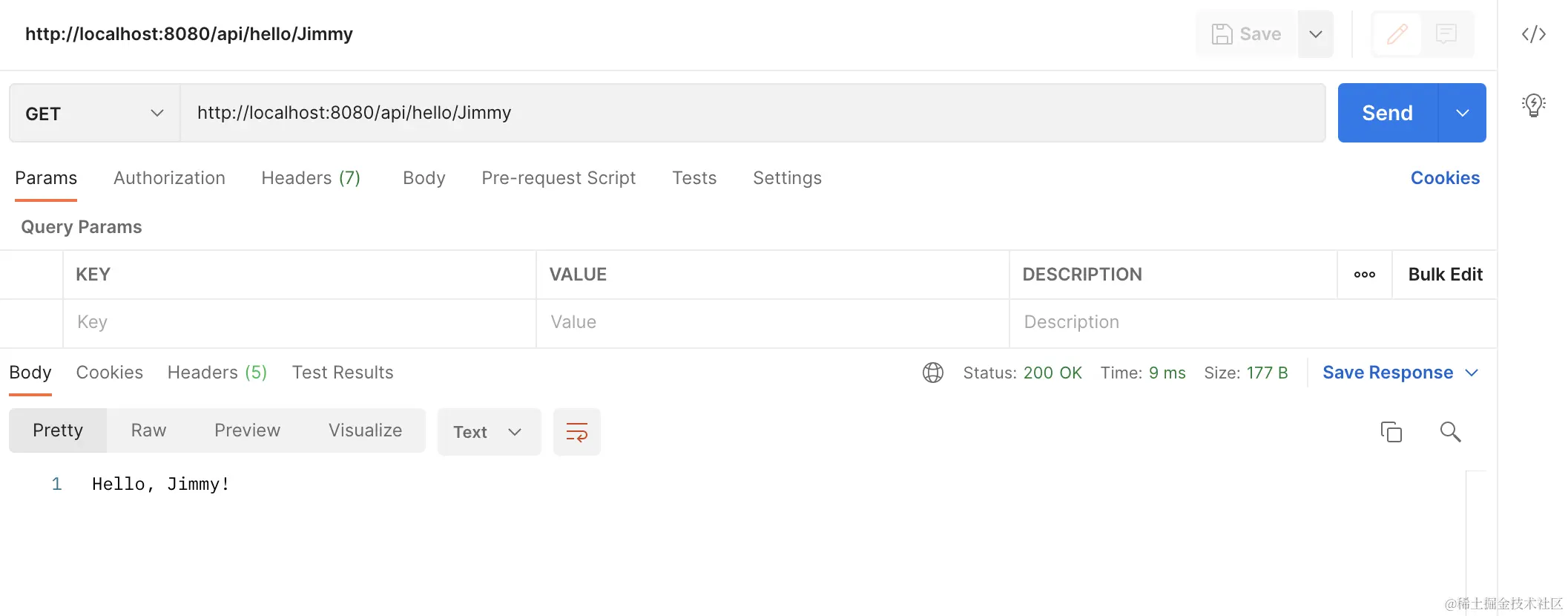The height and width of the screenshot is (616, 1568).
Task: Copy response body with copy icon
Action: point(1391,432)
